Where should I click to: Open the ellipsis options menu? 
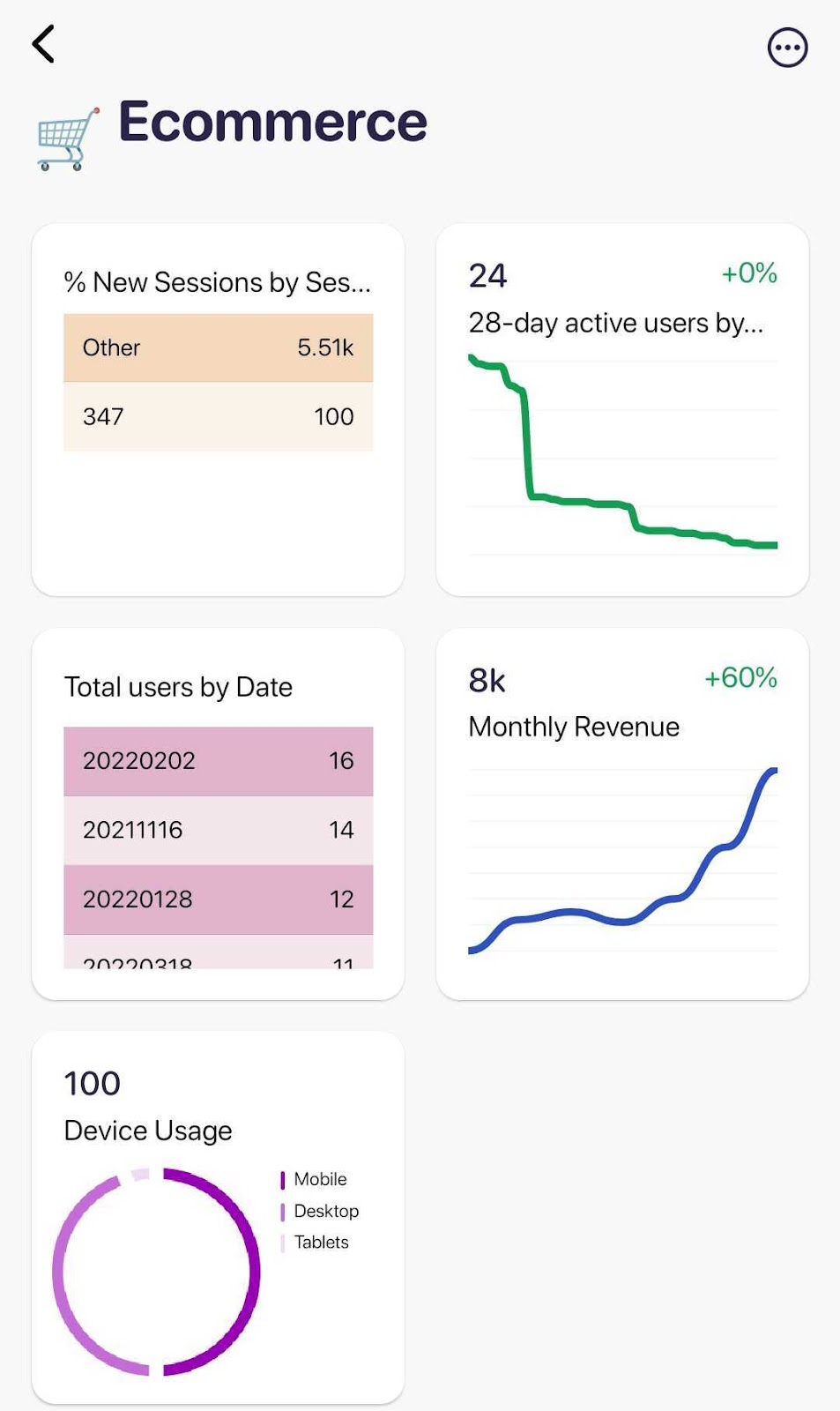(x=787, y=48)
